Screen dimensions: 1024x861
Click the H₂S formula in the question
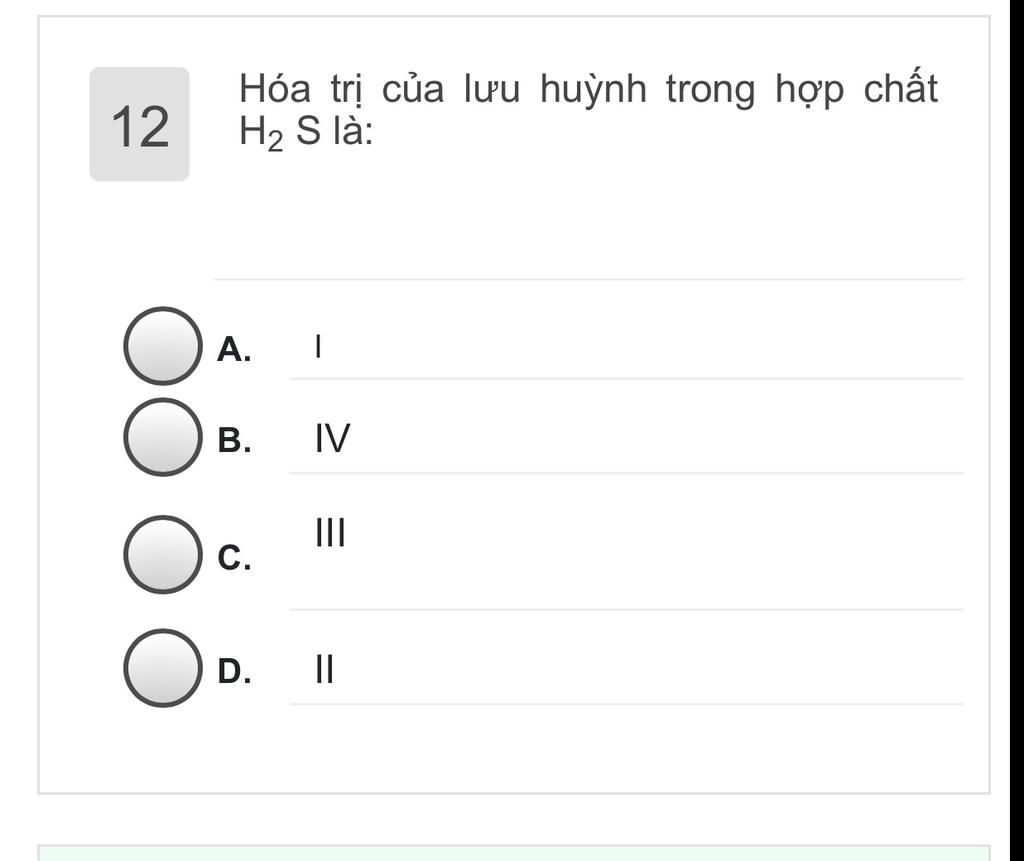coord(279,133)
